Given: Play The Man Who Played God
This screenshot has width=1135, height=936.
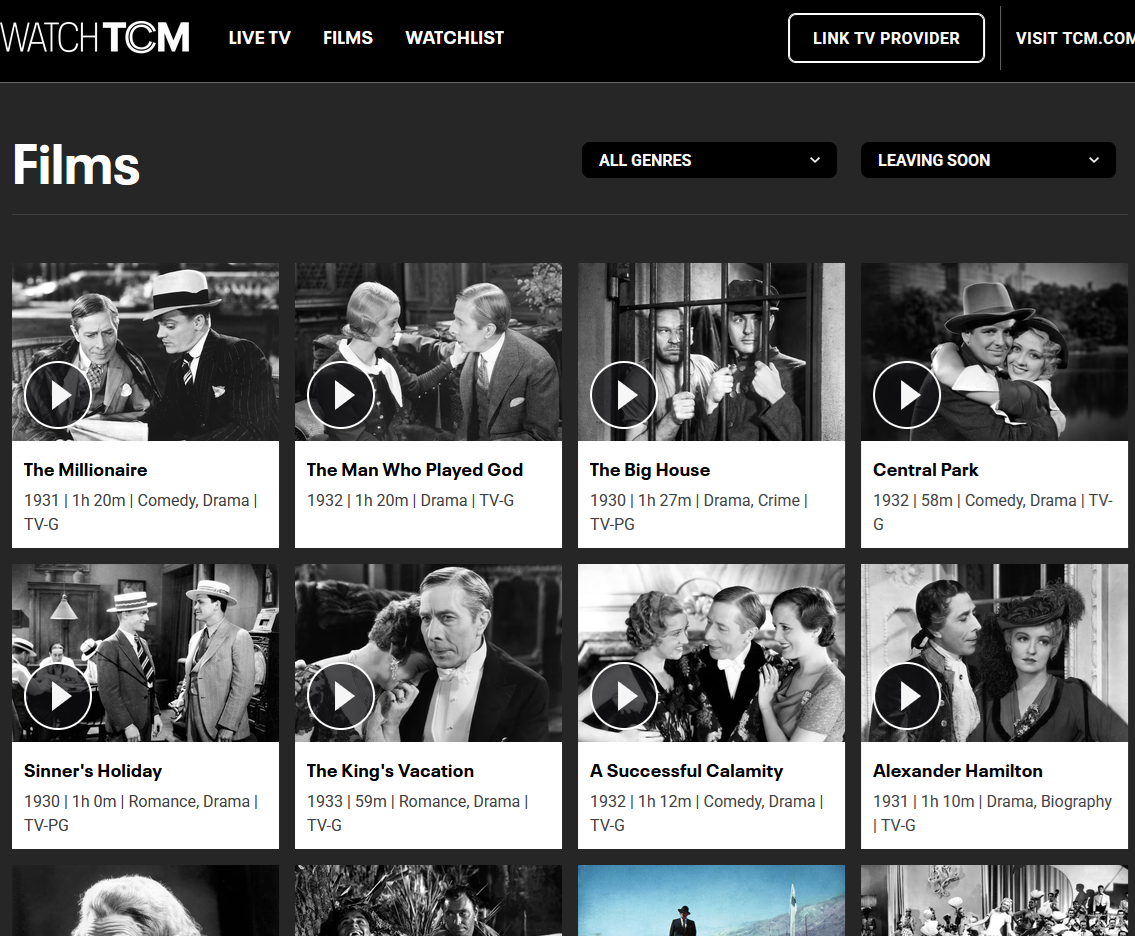Looking at the screenshot, I should point(341,395).
